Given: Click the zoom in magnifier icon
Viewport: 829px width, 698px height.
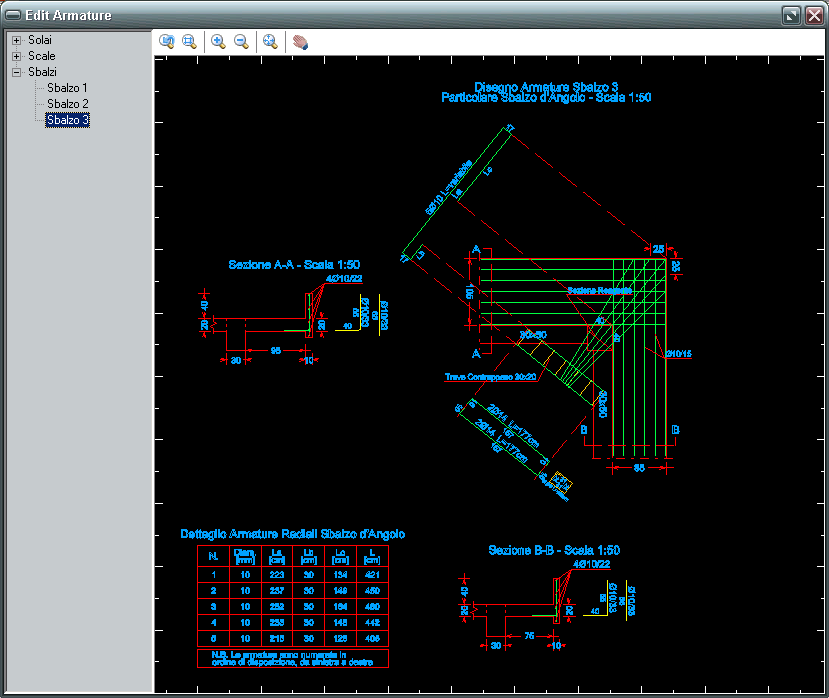Looking at the screenshot, I should pyautogui.click(x=218, y=41).
